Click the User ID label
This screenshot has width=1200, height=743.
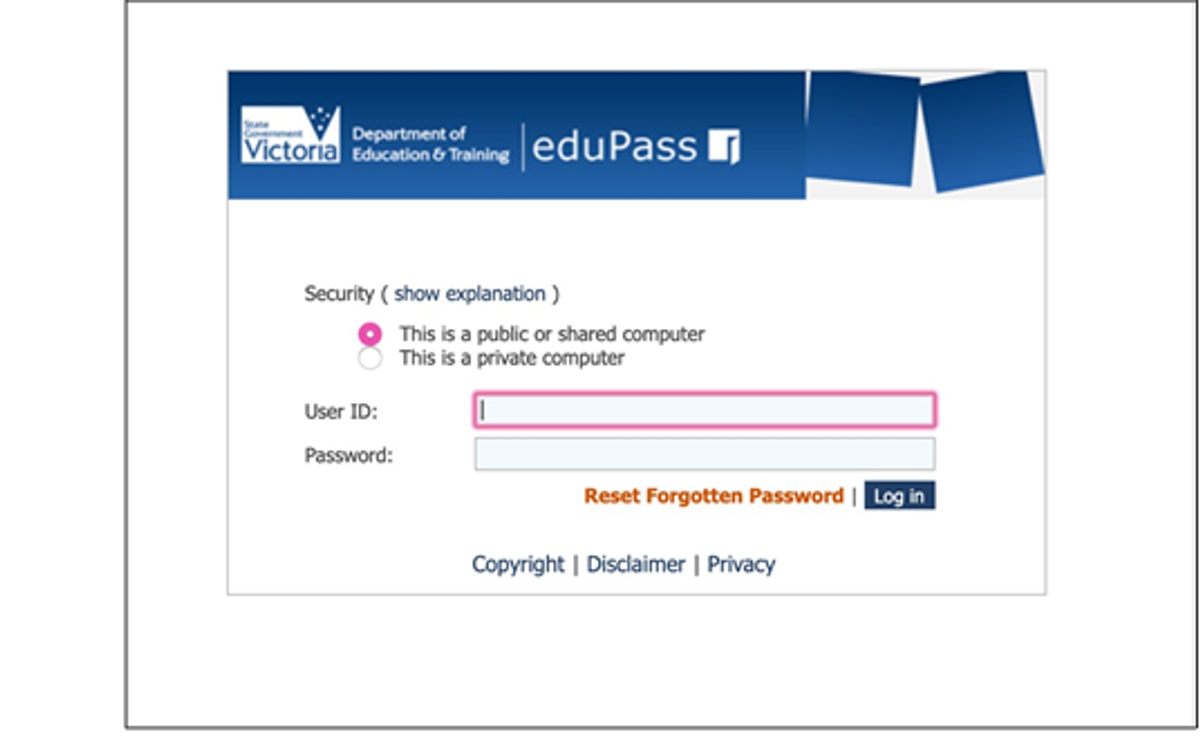(x=341, y=412)
